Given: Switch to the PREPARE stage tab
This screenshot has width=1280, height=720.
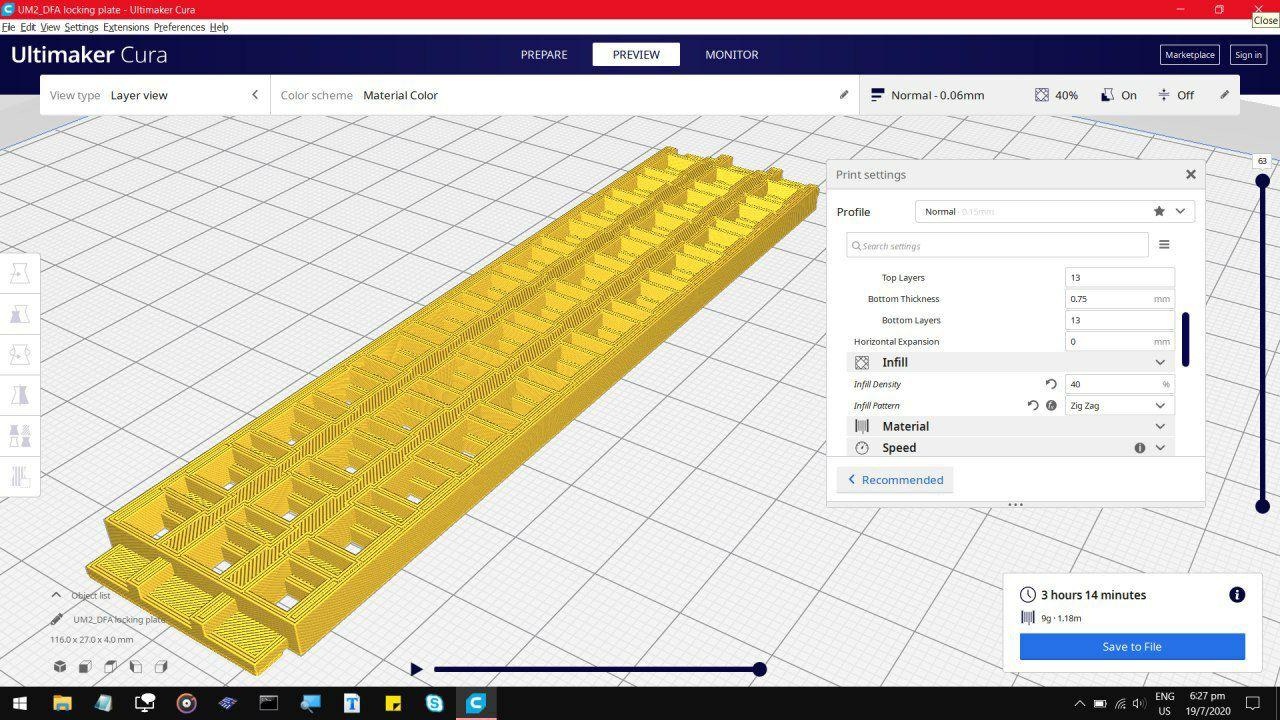Looking at the screenshot, I should click(x=544, y=55).
